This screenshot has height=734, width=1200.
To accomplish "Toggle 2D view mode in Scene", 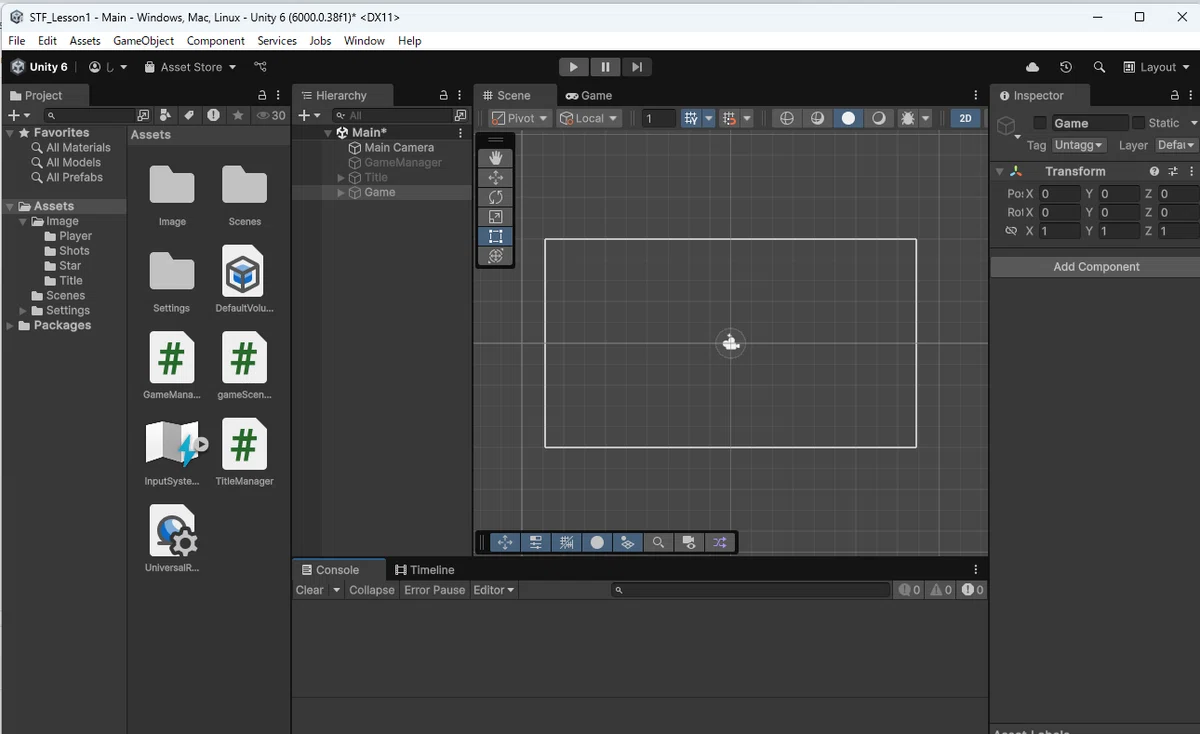I will (x=965, y=118).
